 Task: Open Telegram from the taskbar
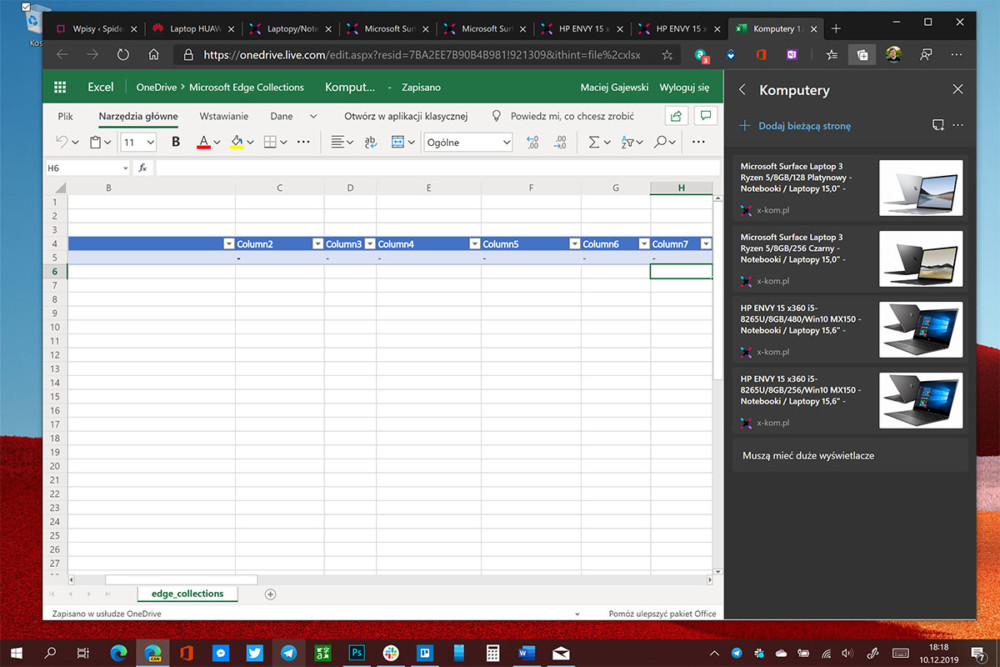[x=288, y=652]
